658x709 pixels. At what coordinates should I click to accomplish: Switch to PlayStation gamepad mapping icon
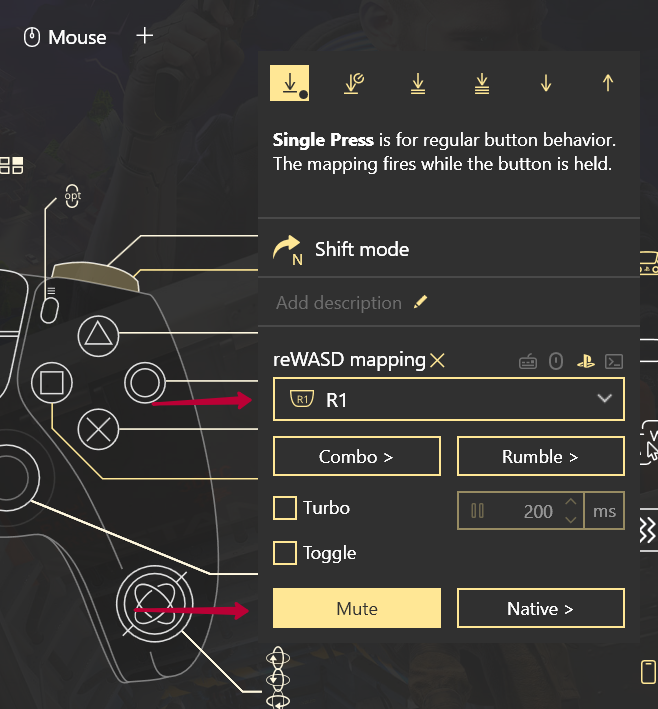pos(586,361)
